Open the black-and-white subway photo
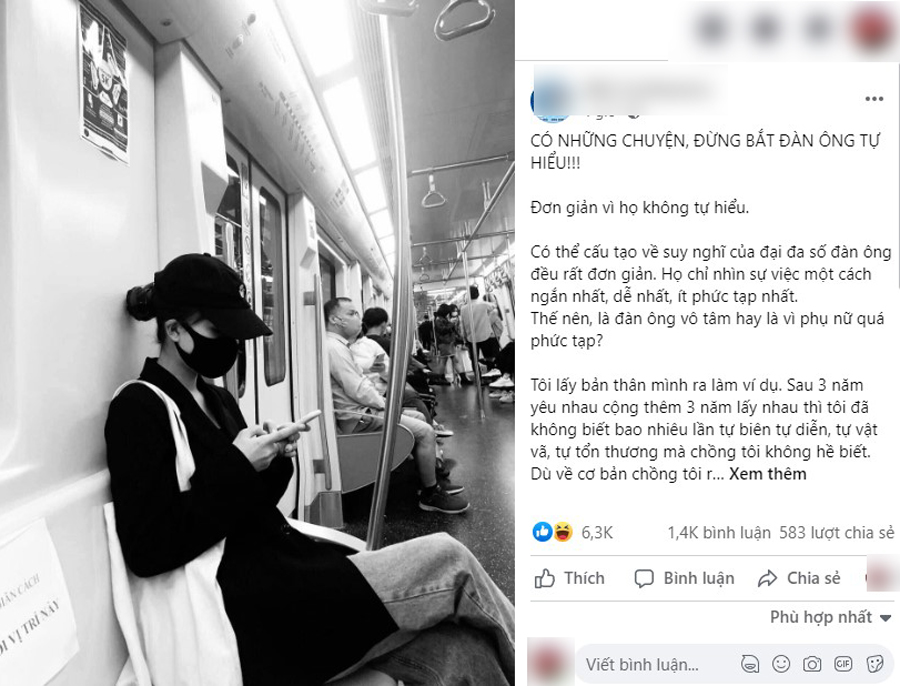The image size is (900, 686). 257,343
